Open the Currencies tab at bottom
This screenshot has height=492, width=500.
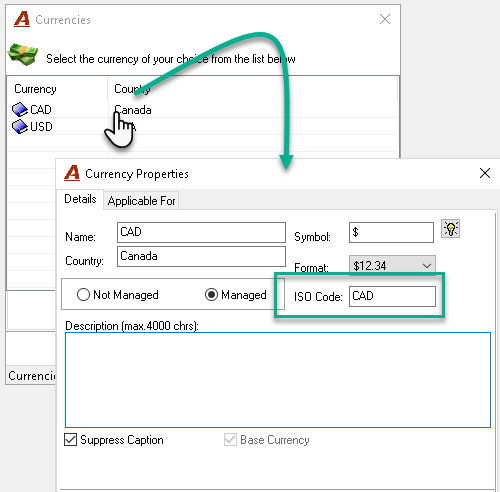click(31, 376)
